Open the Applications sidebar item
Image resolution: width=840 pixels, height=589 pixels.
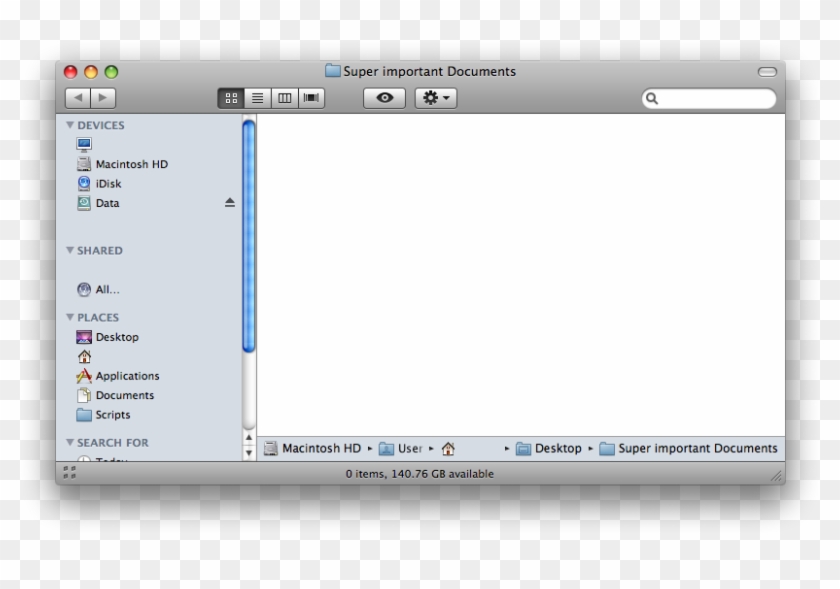click(x=126, y=375)
